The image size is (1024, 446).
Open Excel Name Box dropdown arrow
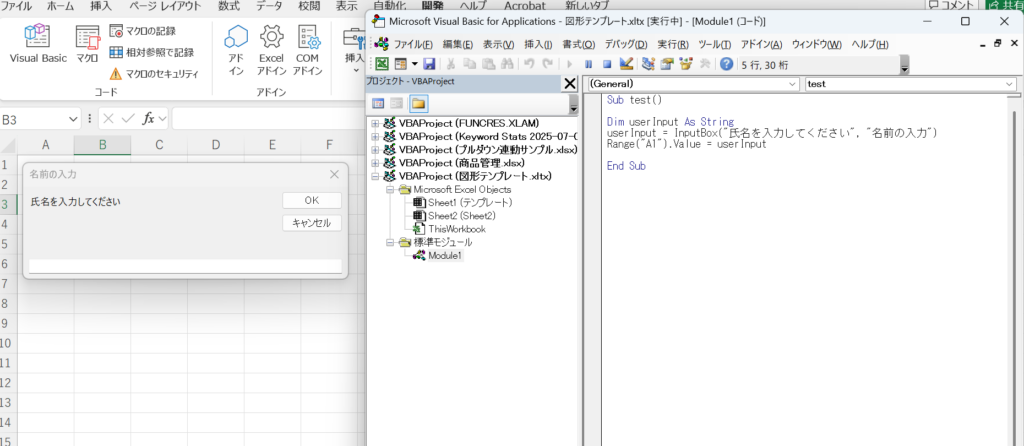pos(73,119)
